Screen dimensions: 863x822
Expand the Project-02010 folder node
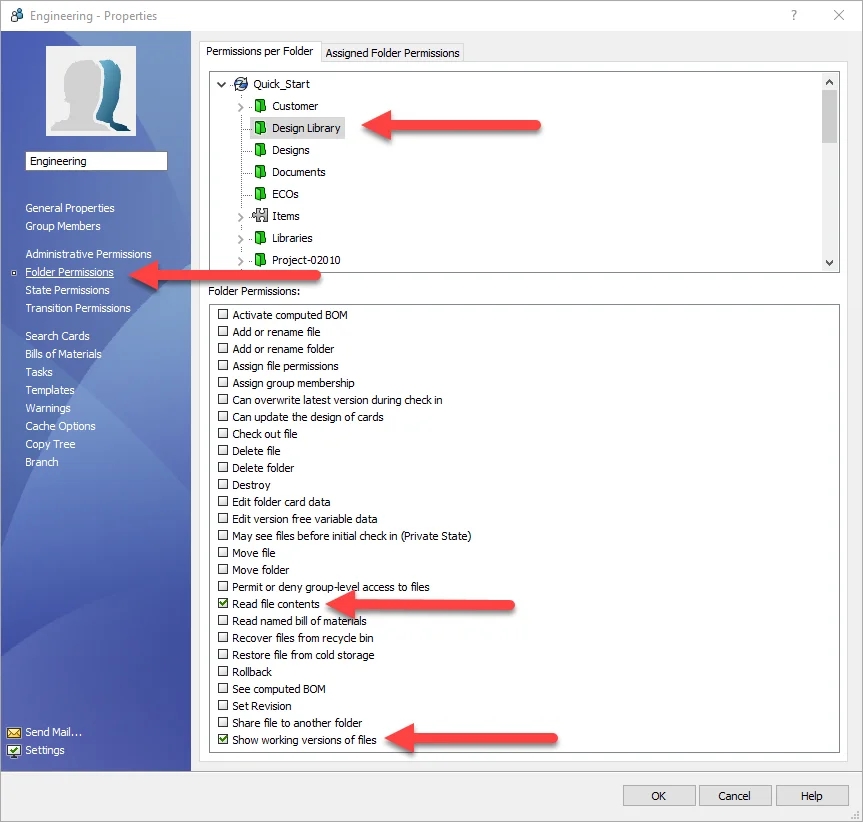pyautogui.click(x=241, y=261)
